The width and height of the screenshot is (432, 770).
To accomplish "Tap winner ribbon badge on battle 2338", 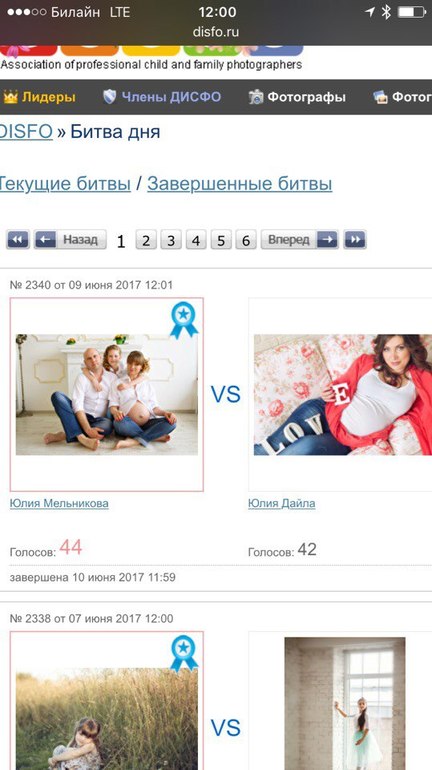I will (x=184, y=654).
